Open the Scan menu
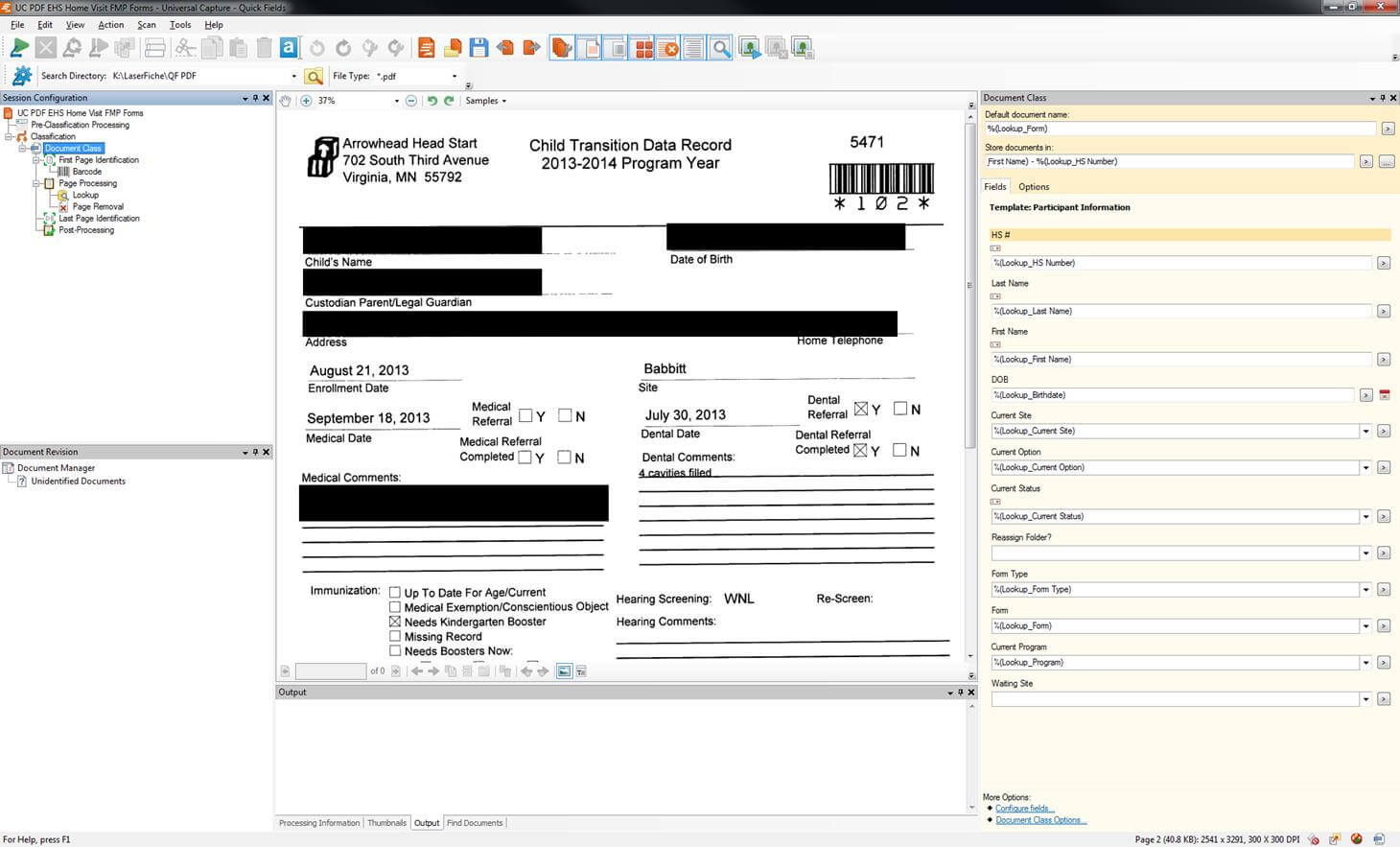The image size is (1400, 847). (147, 25)
